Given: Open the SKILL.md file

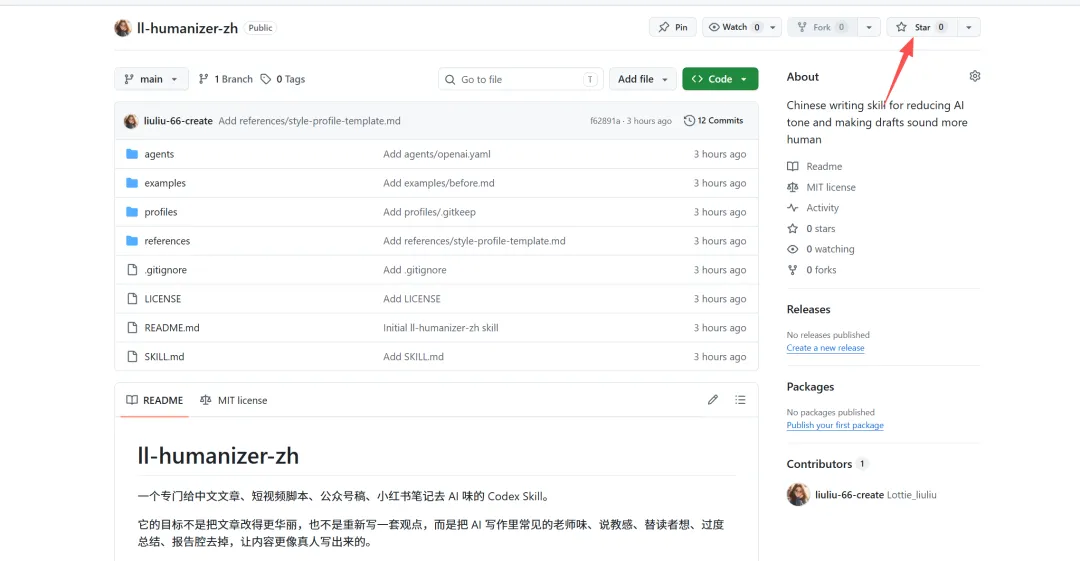Looking at the screenshot, I should (x=164, y=357).
